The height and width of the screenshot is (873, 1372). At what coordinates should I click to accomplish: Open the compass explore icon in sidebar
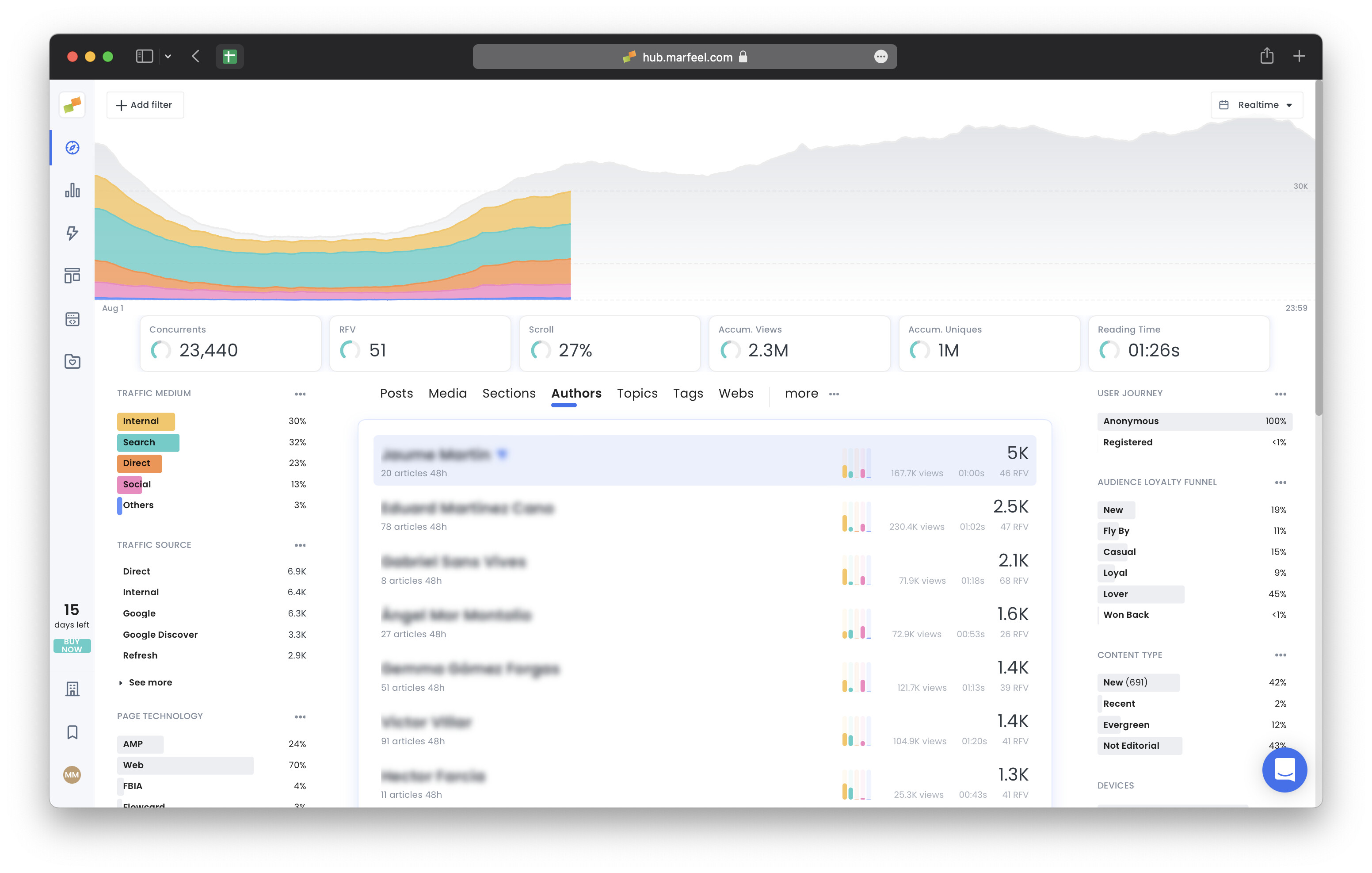point(72,148)
